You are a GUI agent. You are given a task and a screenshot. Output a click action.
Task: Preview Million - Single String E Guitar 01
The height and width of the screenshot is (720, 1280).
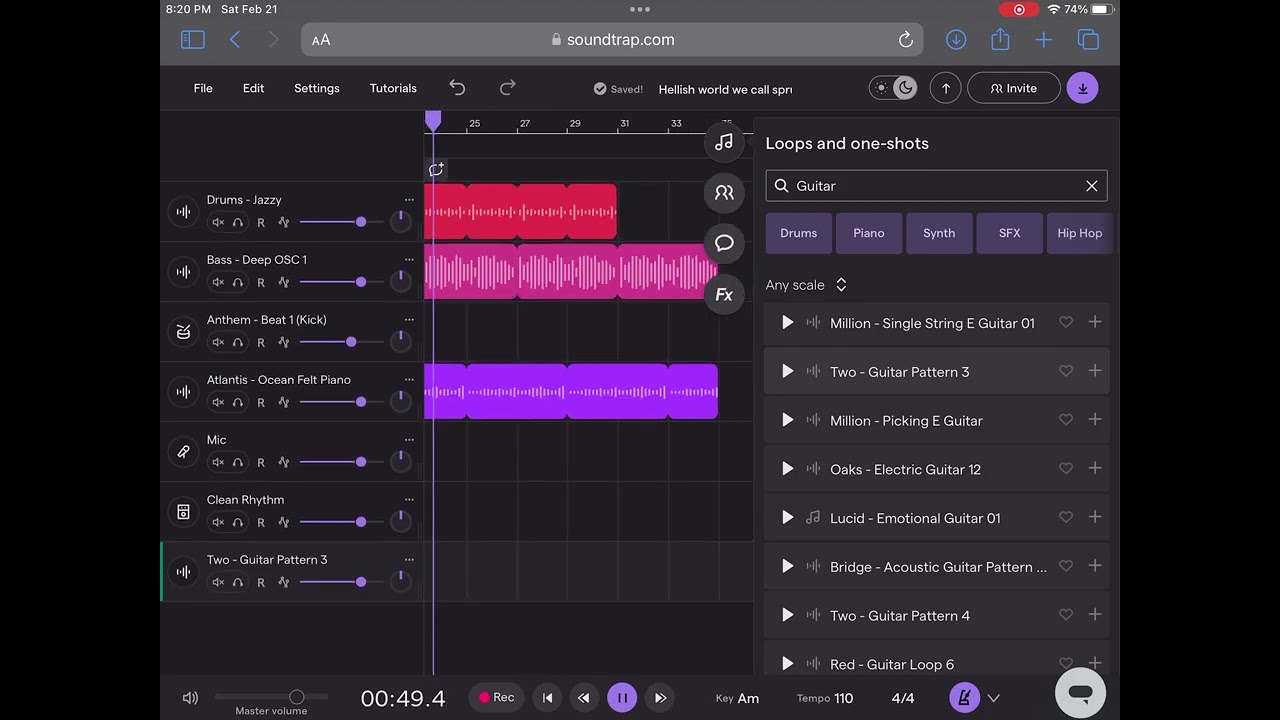[x=787, y=323]
